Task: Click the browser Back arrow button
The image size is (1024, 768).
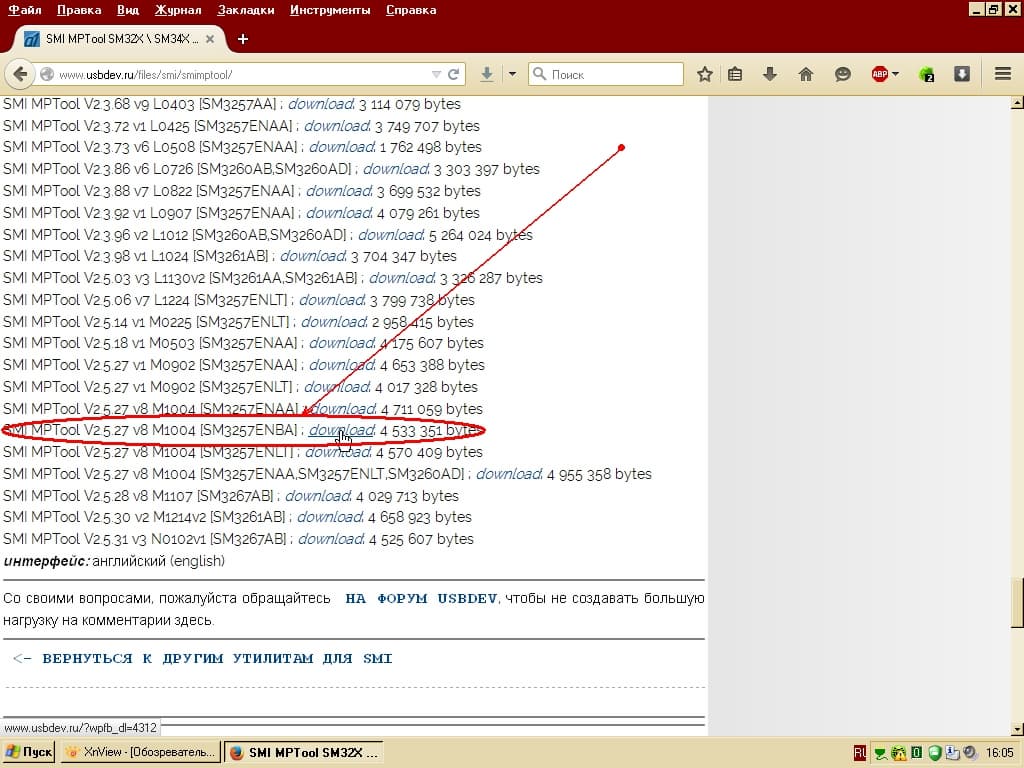Action: tap(20, 74)
